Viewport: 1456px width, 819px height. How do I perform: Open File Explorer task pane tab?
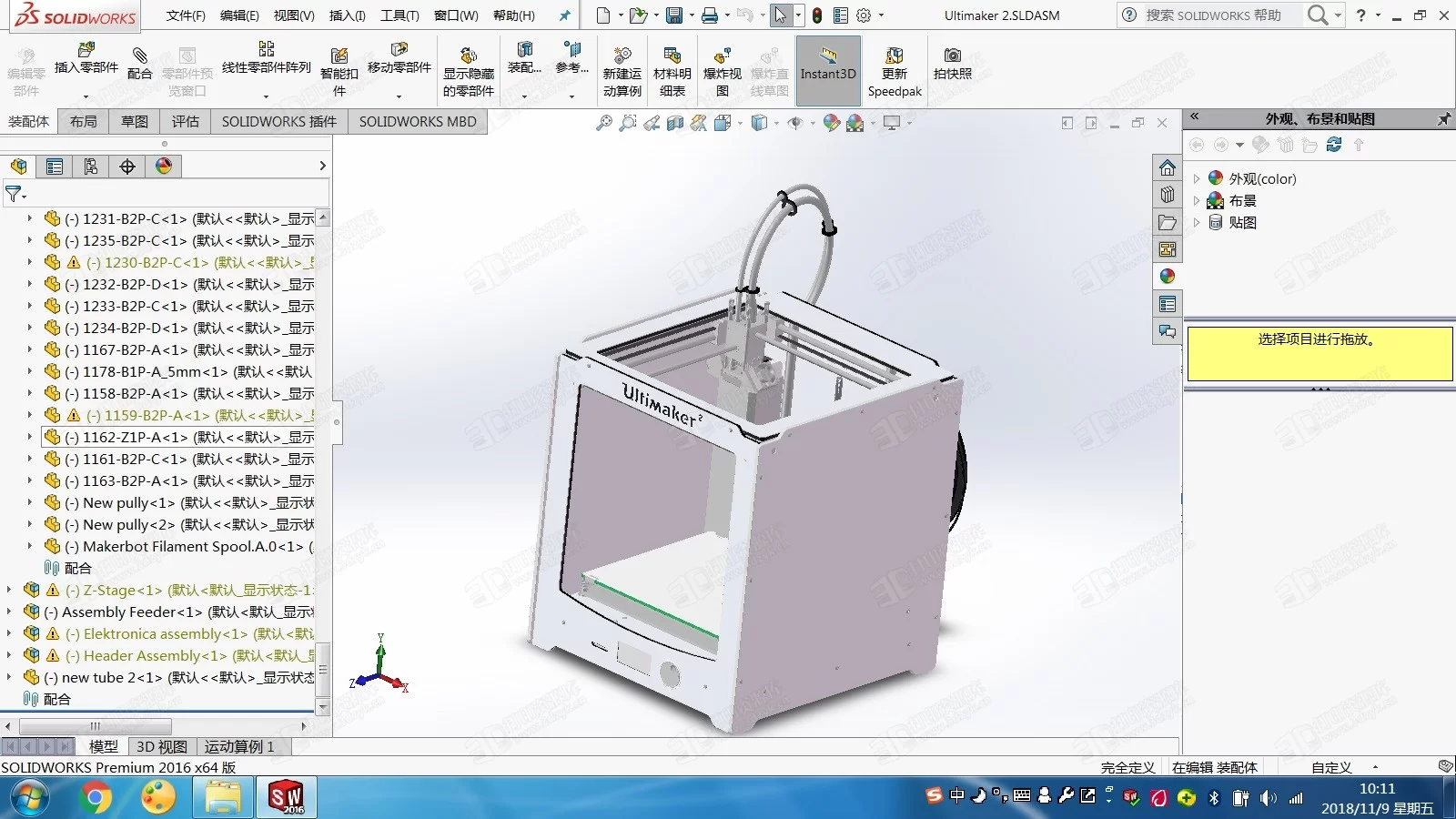click(1168, 222)
